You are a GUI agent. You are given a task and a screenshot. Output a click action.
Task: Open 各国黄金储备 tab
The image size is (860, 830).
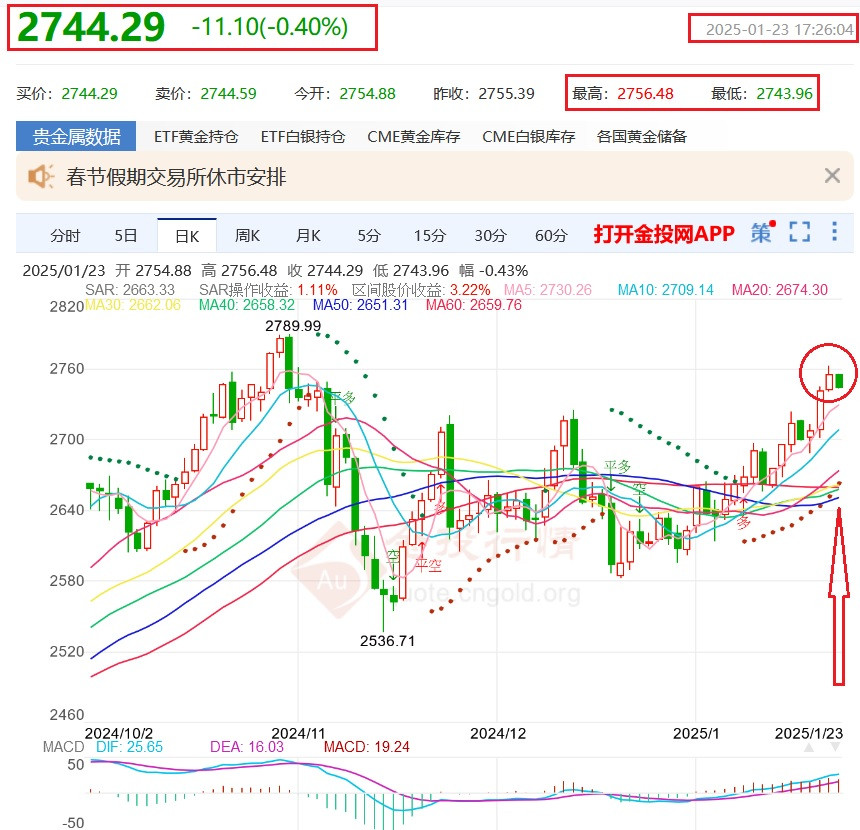click(642, 137)
